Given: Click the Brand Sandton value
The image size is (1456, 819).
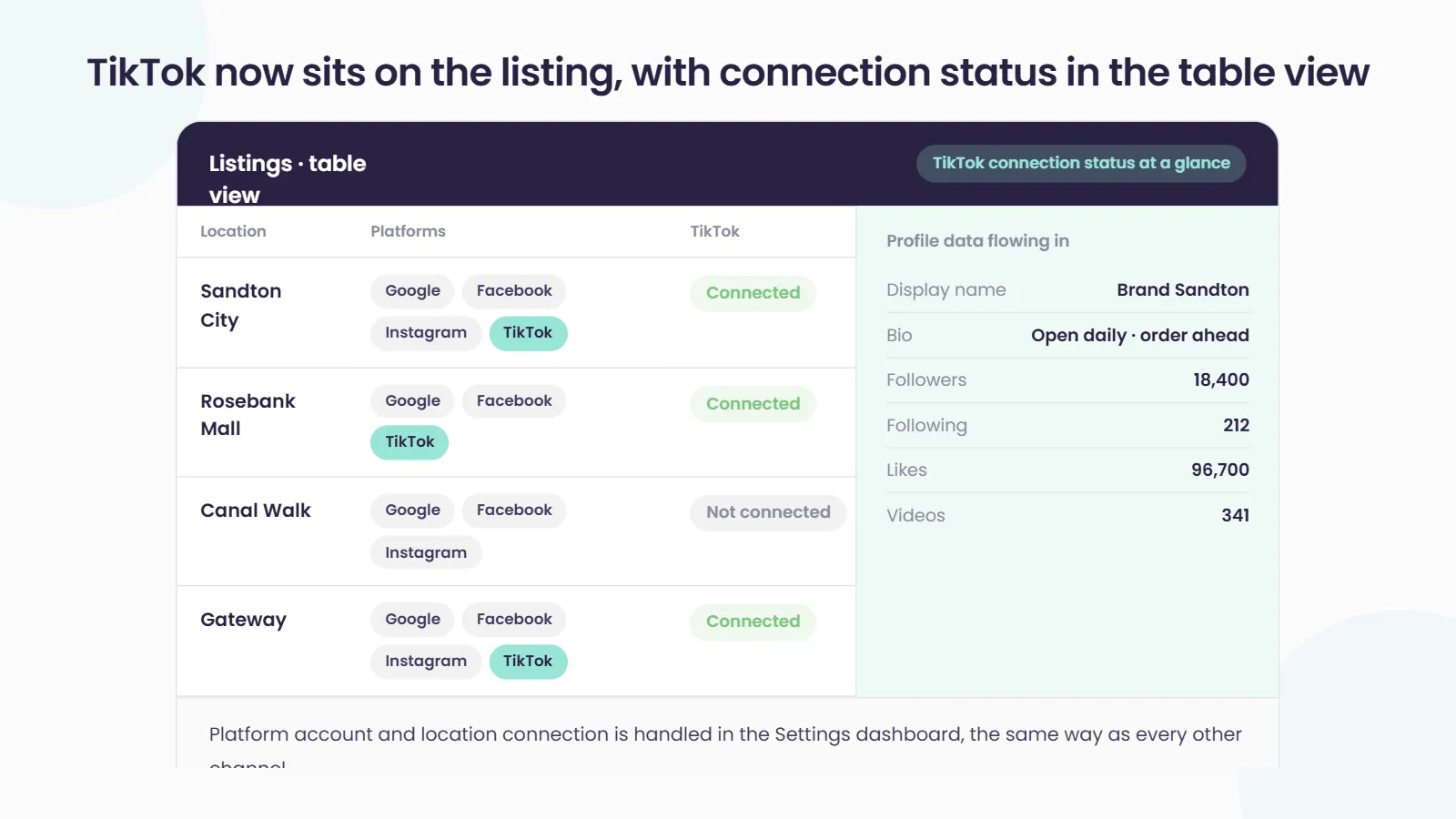Looking at the screenshot, I should point(1183,290).
